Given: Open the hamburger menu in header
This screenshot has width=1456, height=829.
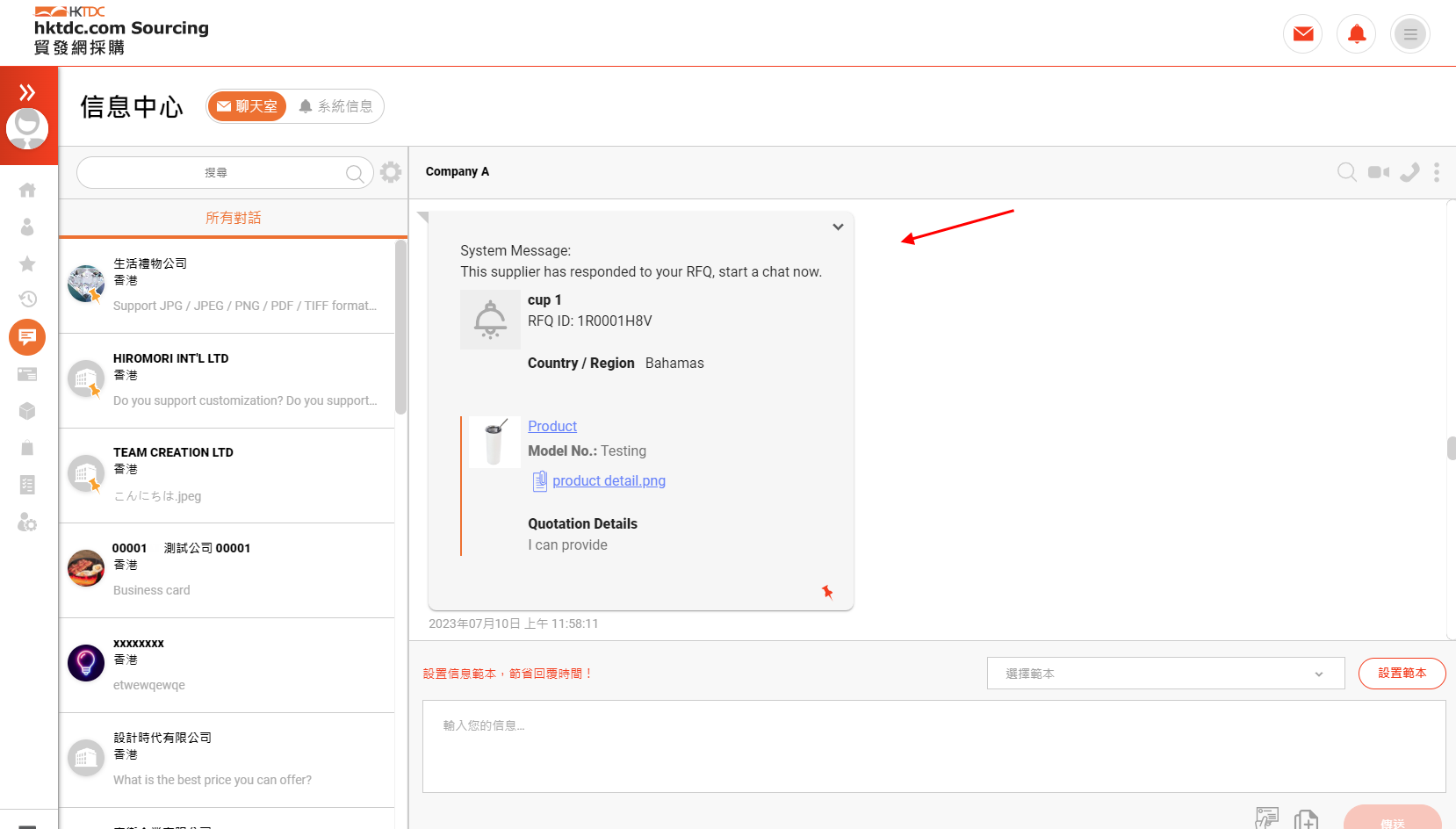Looking at the screenshot, I should [1409, 34].
